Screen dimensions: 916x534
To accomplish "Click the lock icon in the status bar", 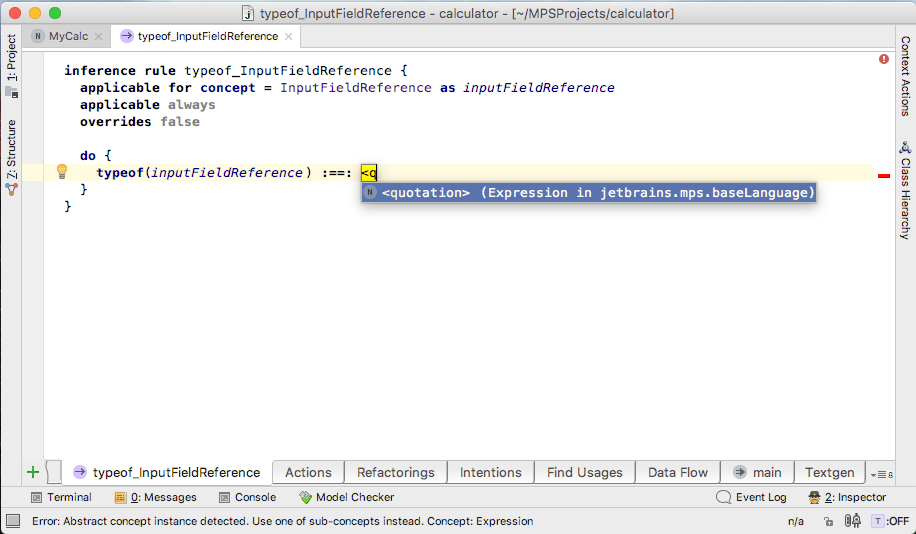I will [828, 521].
